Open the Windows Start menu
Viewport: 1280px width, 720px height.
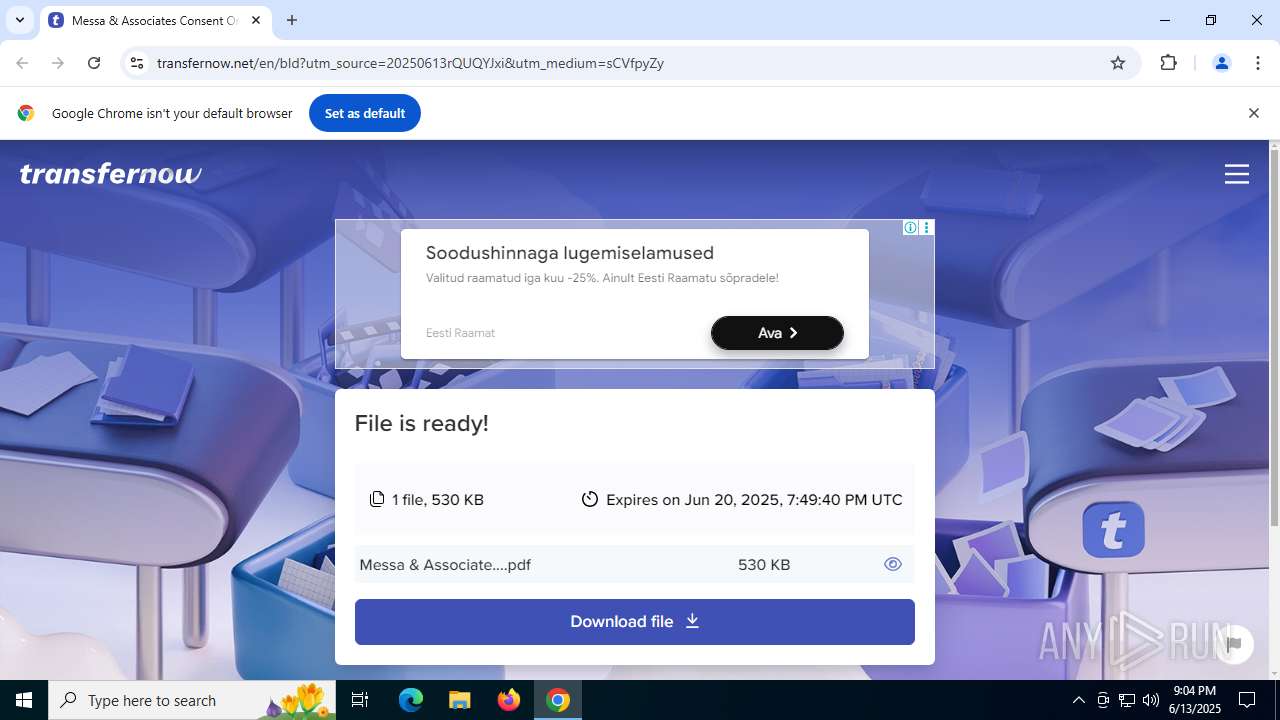(24, 700)
